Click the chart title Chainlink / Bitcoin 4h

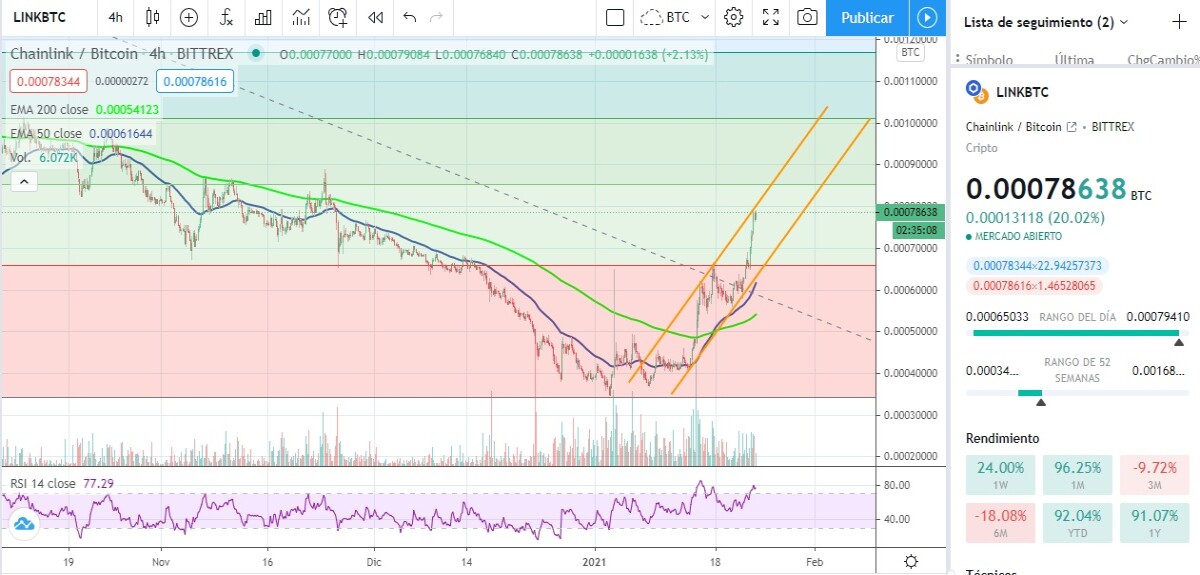pos(122,54)
